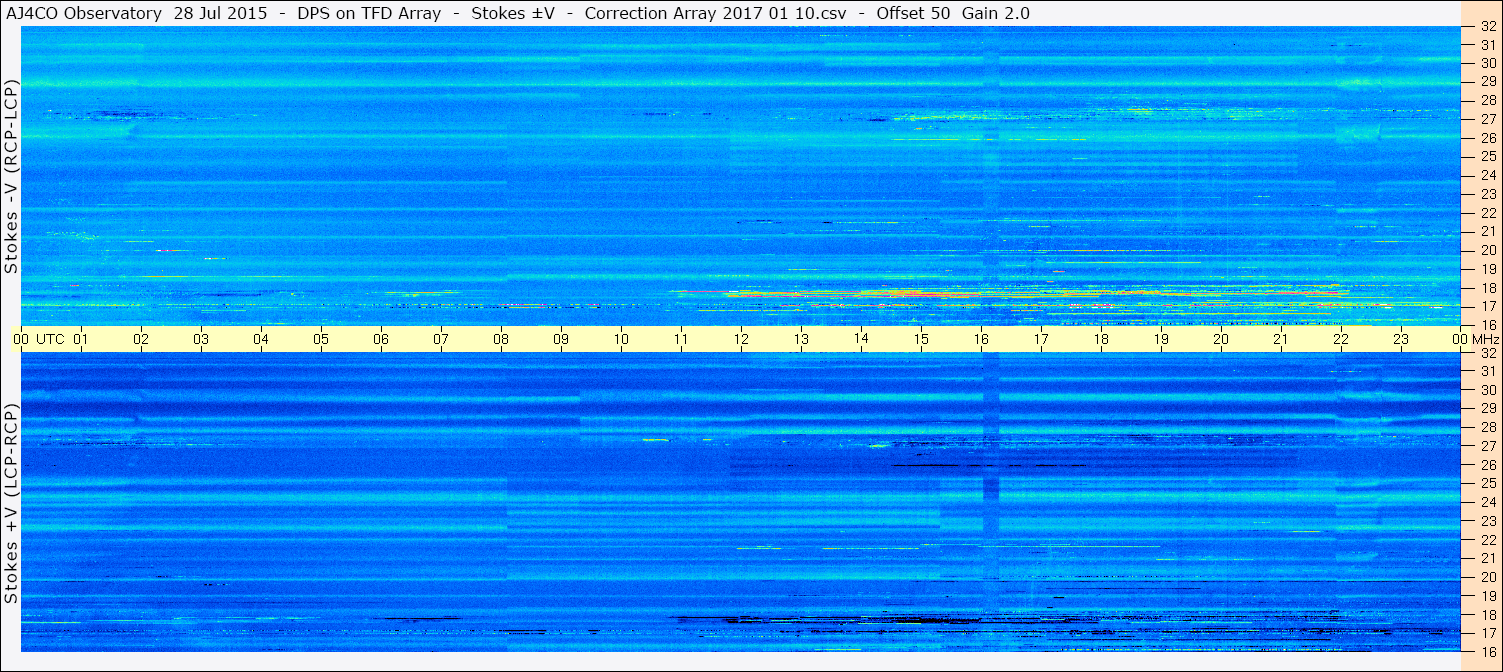1503x672 pixels.
Task: Select the 02 hour time marker
Action: point(141,340)
